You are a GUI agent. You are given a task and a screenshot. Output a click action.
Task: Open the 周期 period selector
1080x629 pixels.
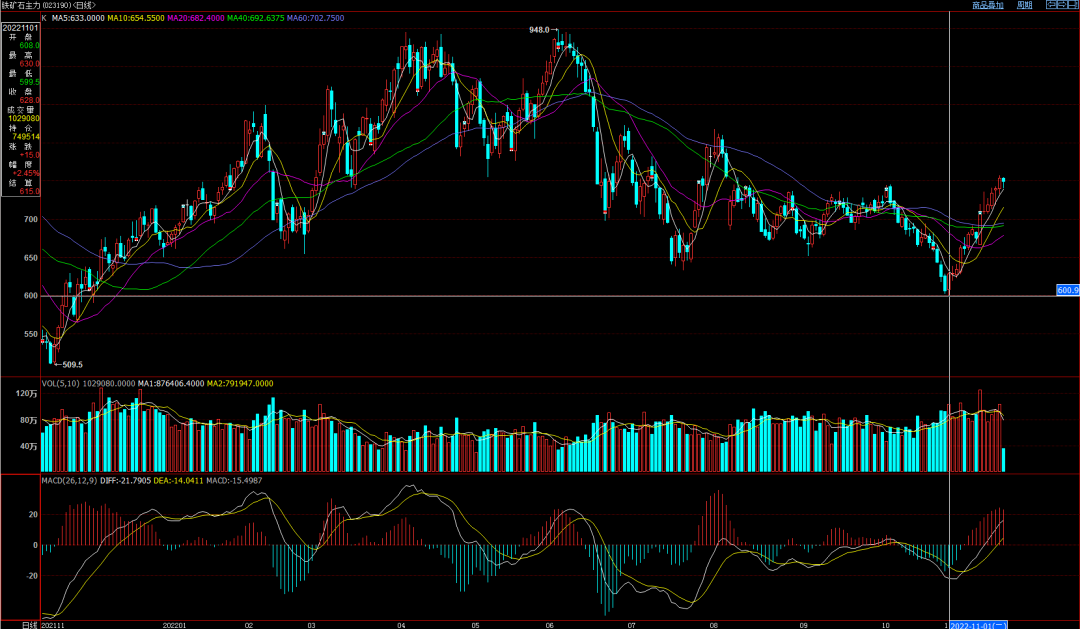click(x=1024, y=5)
